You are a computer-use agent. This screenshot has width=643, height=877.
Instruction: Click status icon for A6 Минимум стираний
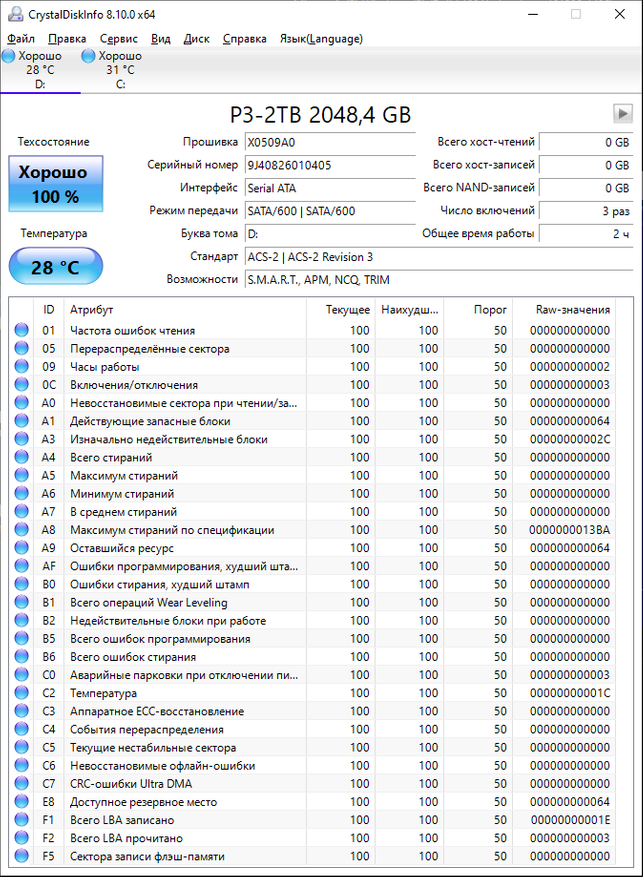point(22,493)
